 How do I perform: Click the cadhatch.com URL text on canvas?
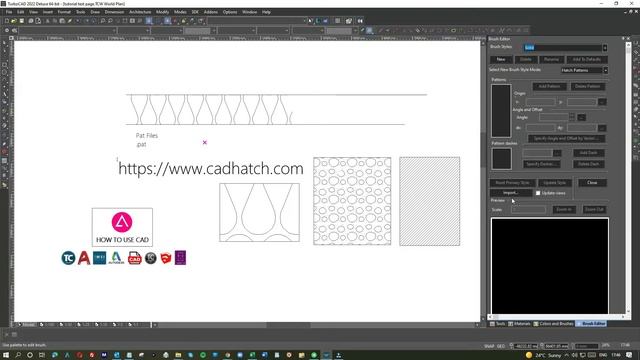point(211,169)
